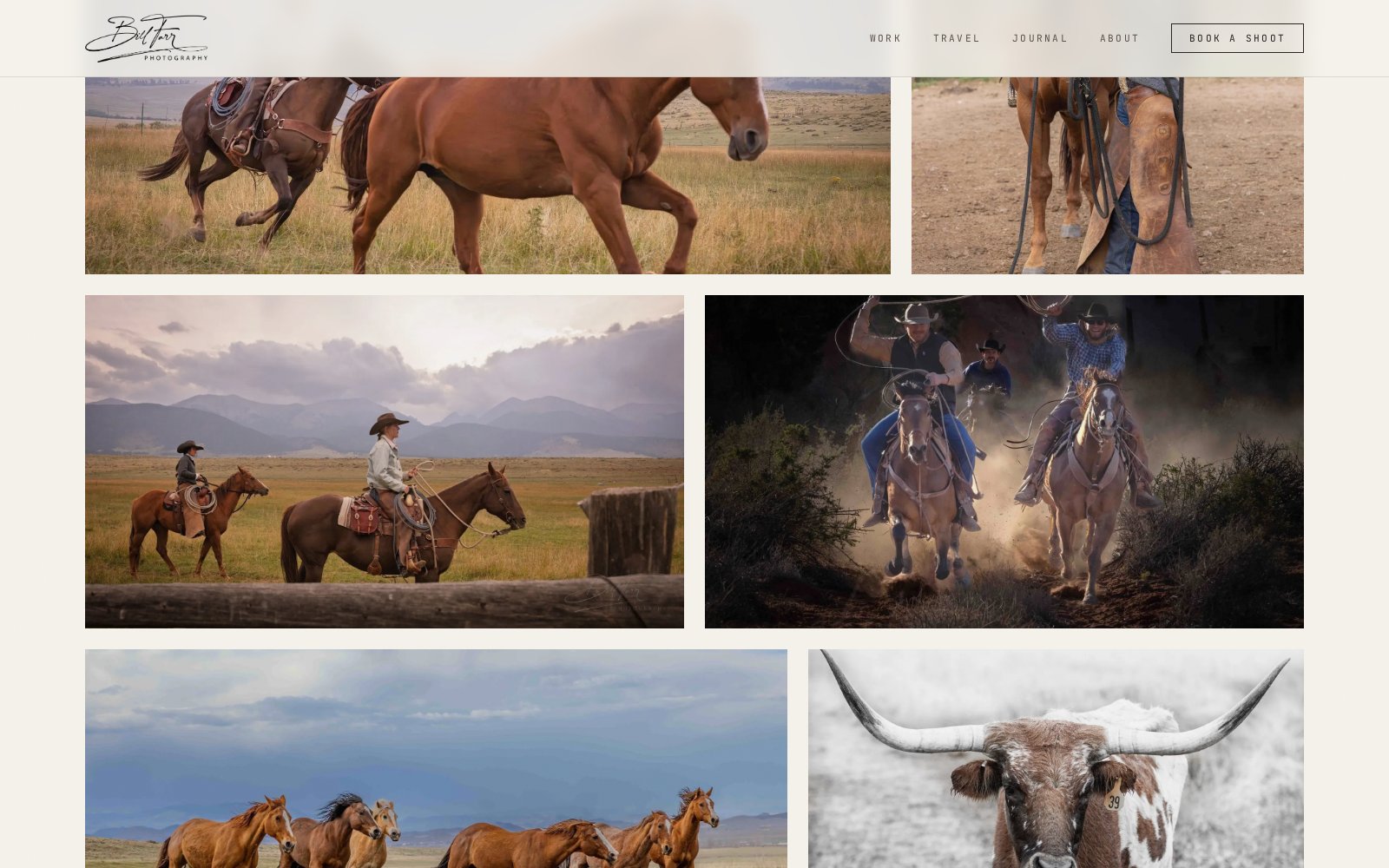Visit the About page
Screen dimensions: 1389x868
(x=1120, y=38)
